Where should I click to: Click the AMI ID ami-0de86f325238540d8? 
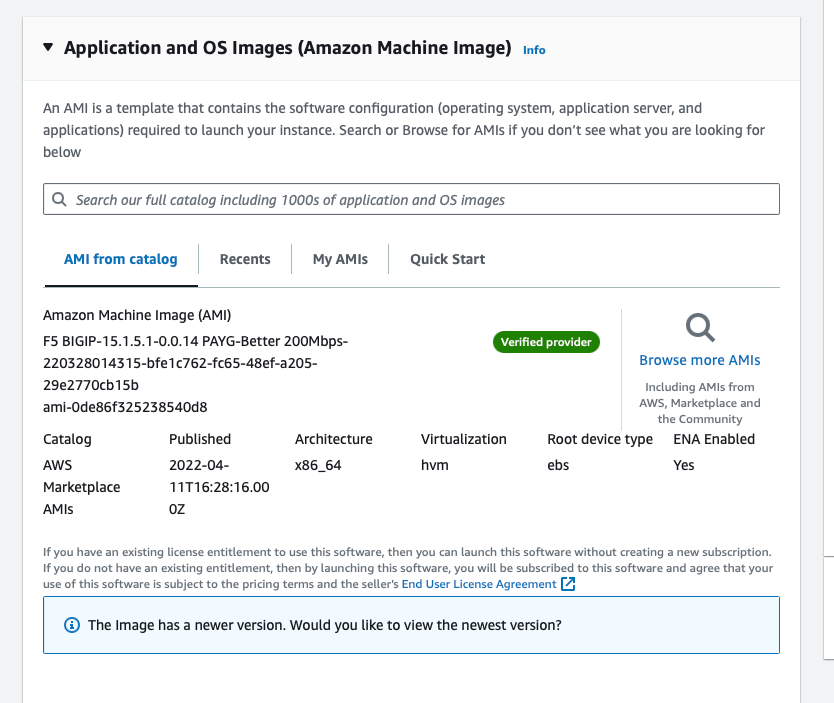125,407
